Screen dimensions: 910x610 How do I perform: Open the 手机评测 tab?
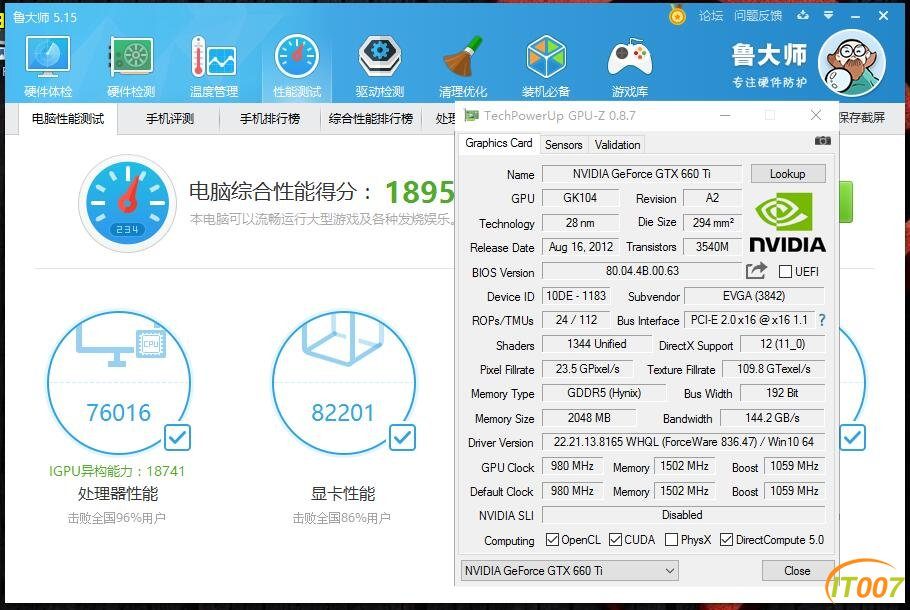pyautogui.click(x=170, y=118)
